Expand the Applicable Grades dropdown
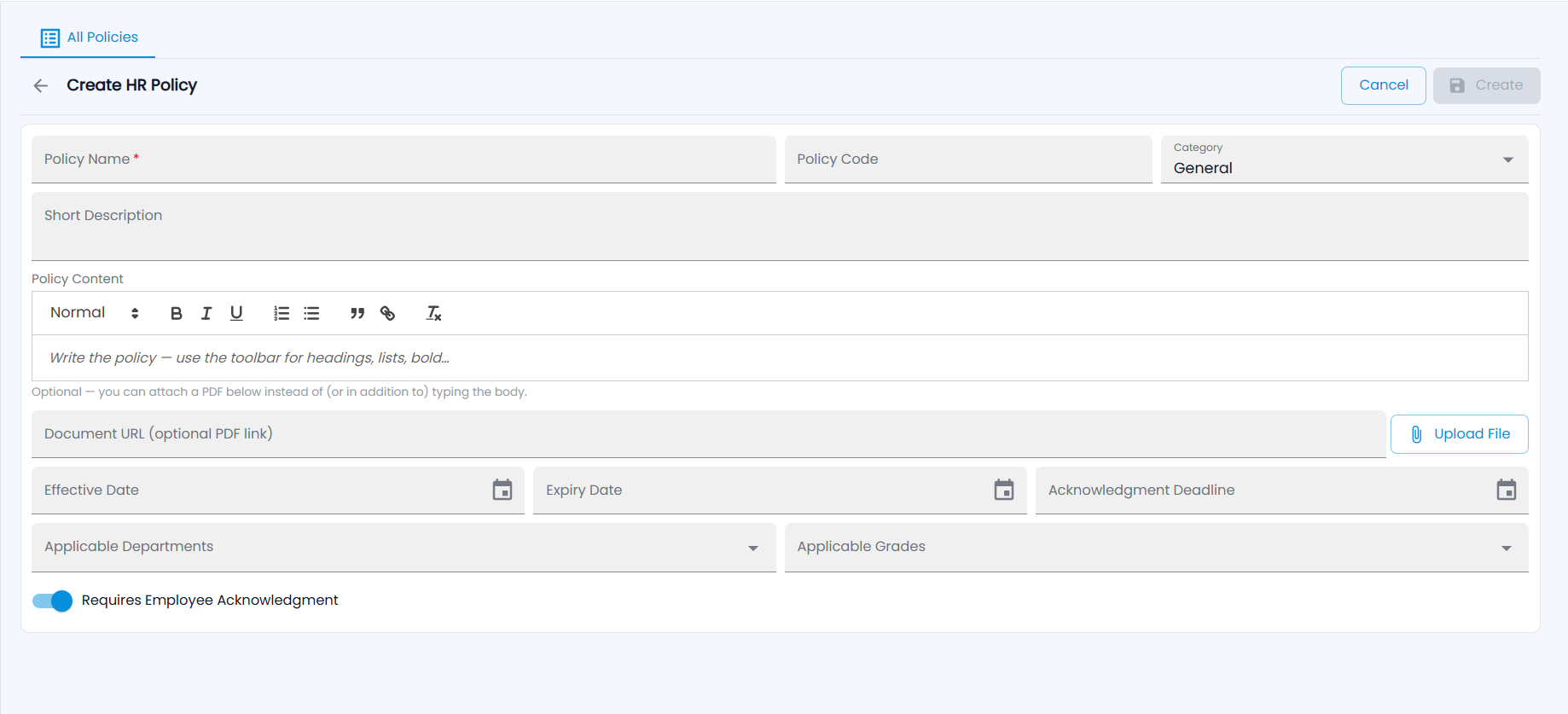 pyautogui.click(x=1156, y=547)
